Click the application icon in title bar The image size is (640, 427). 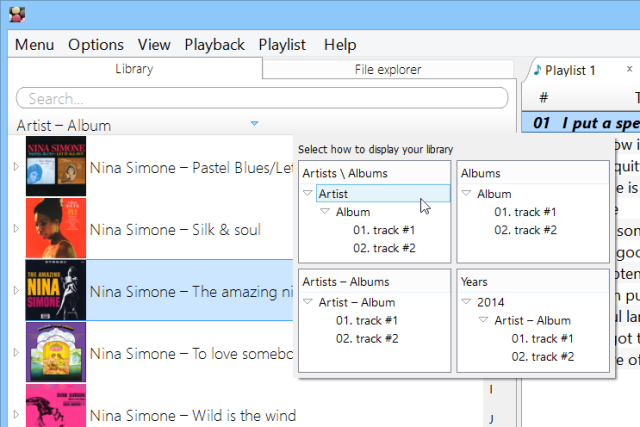click(x=17, y=15)
